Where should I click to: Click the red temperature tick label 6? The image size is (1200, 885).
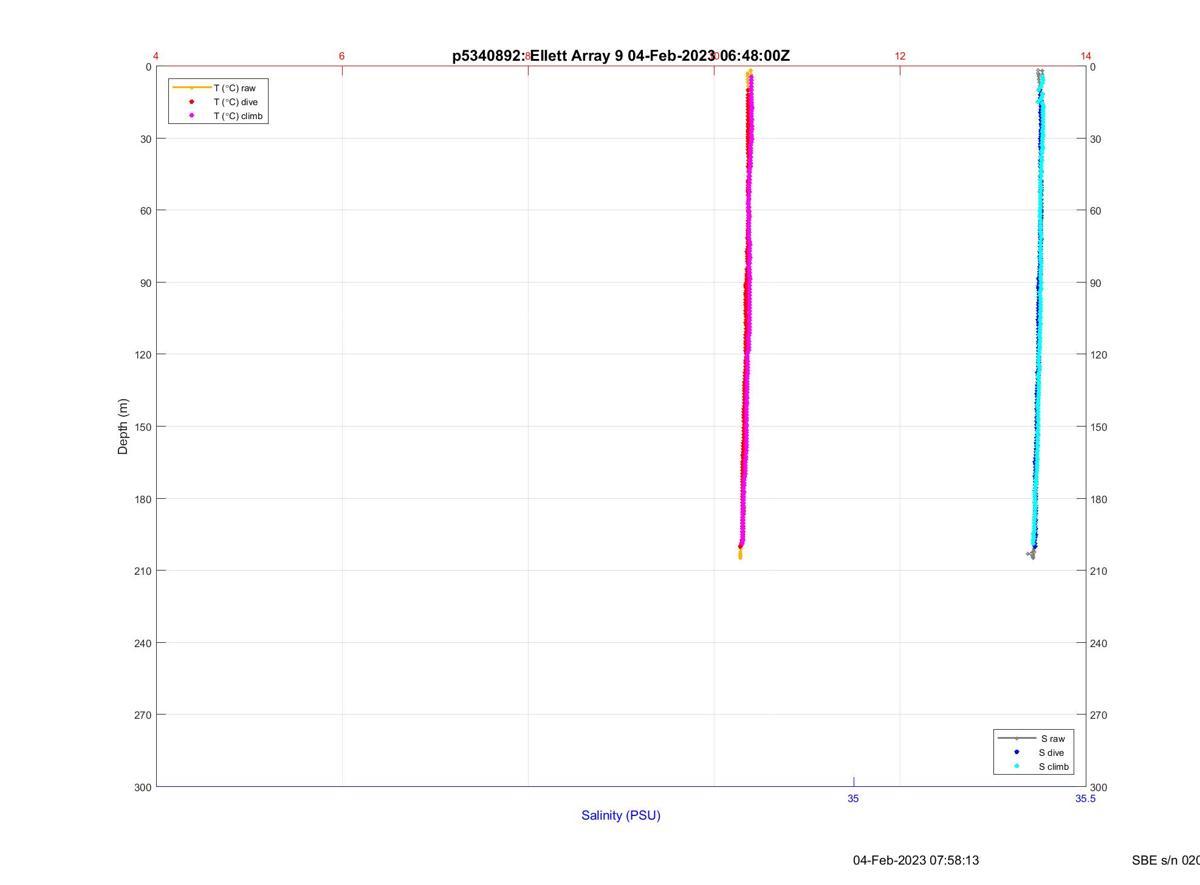[342, 56]
